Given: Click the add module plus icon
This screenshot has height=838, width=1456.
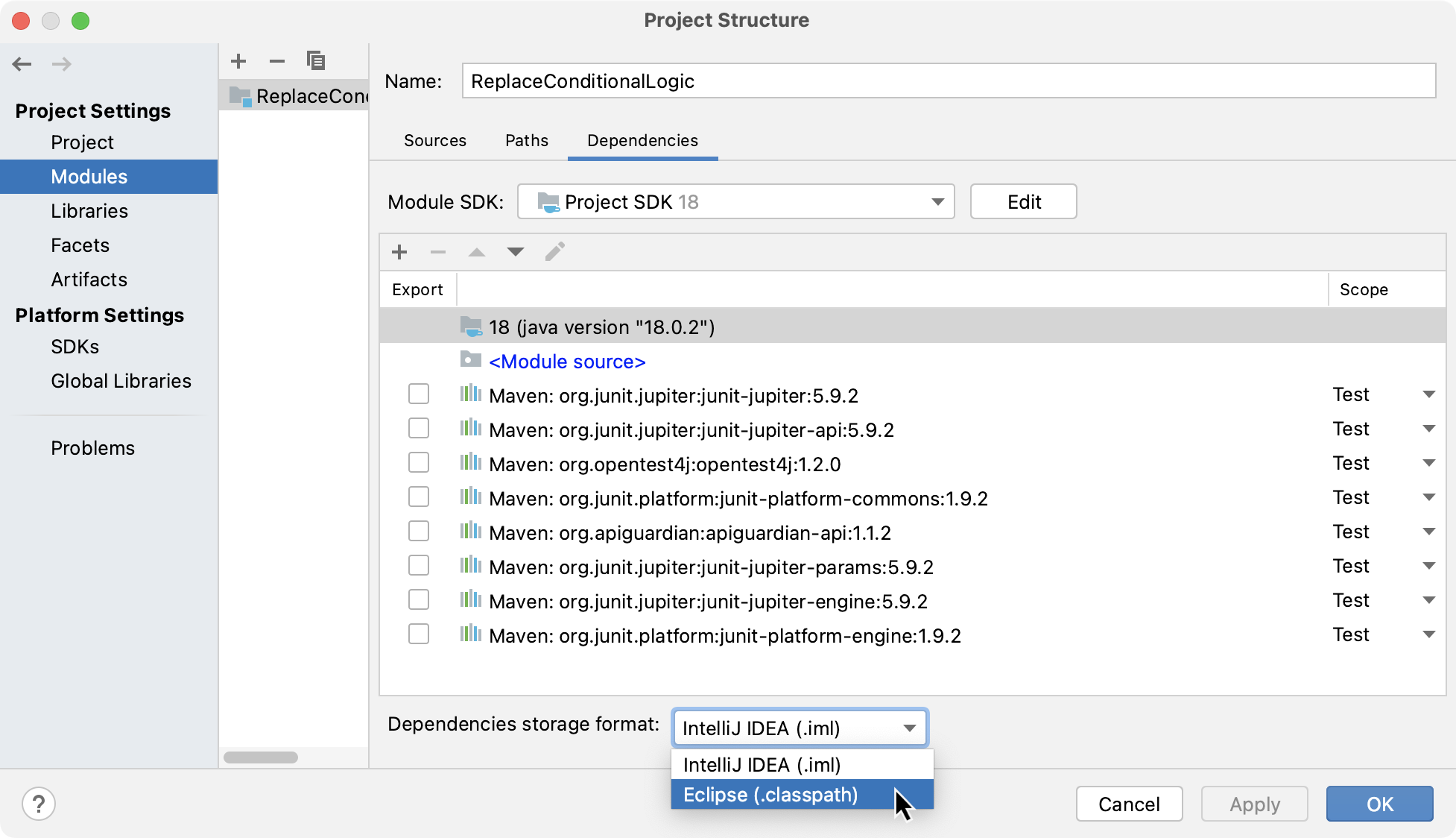Looking at the screenshot, I should (238, 61).
